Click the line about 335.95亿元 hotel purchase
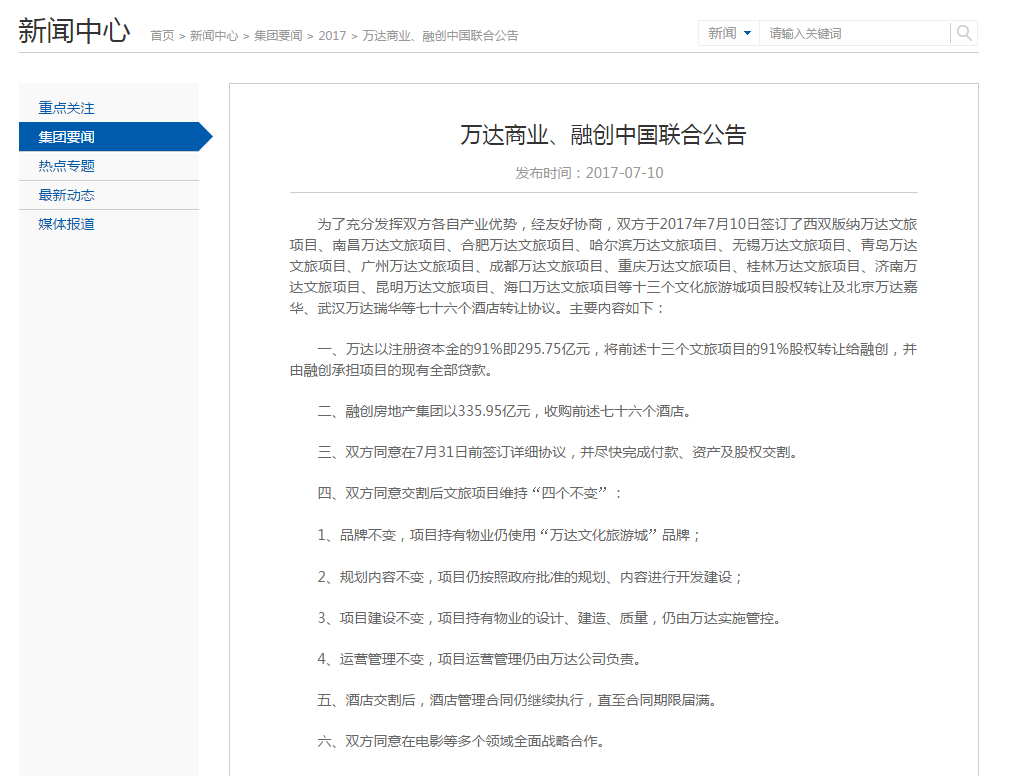1011x776 pixels. click(504, 411)
